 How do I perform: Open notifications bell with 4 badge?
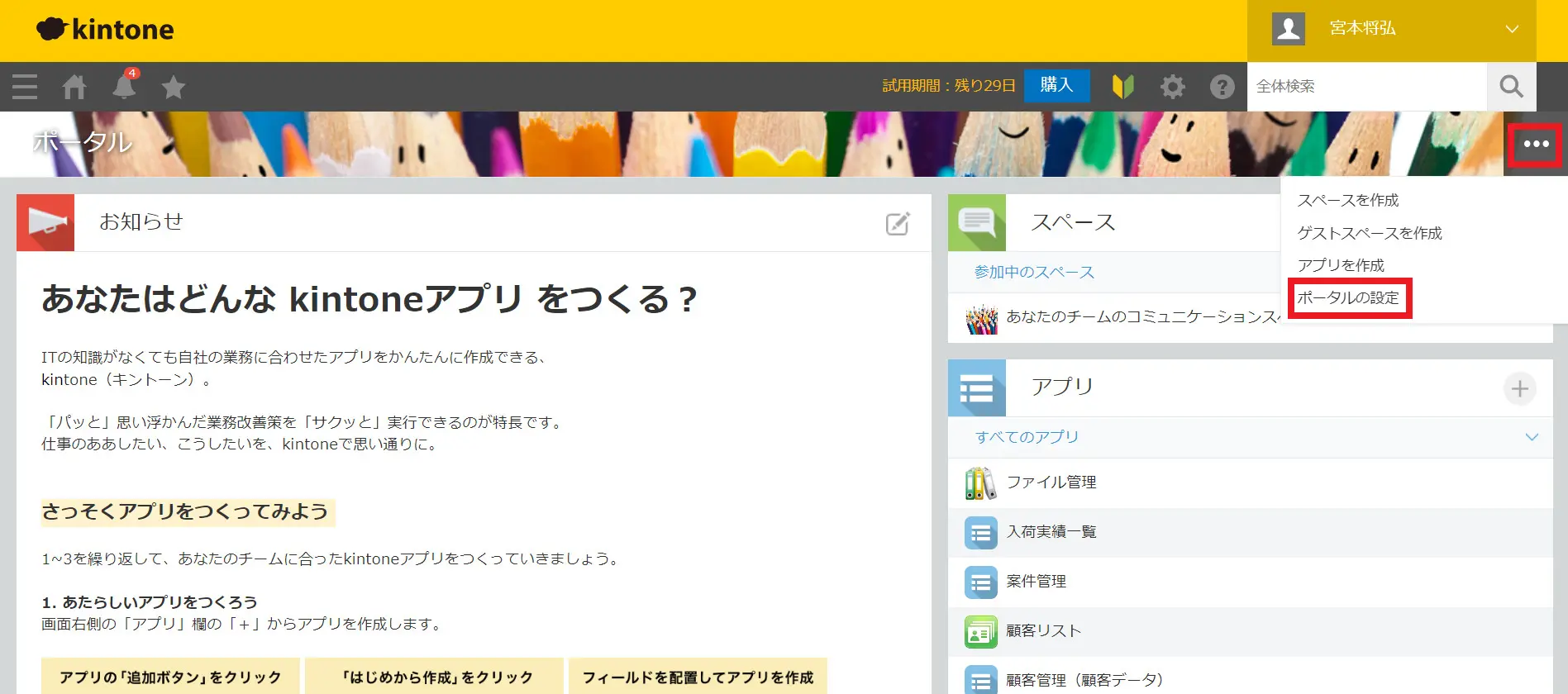pyautogui.click(x=124, y=85)
